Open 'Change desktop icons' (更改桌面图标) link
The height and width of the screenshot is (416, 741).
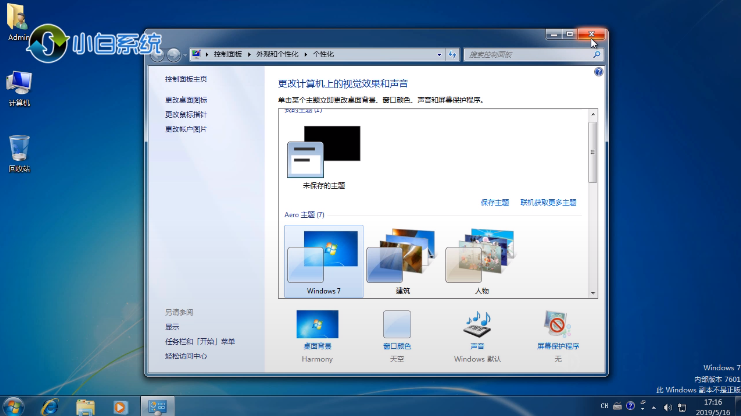pyautogui.click(x=186, y=100)
